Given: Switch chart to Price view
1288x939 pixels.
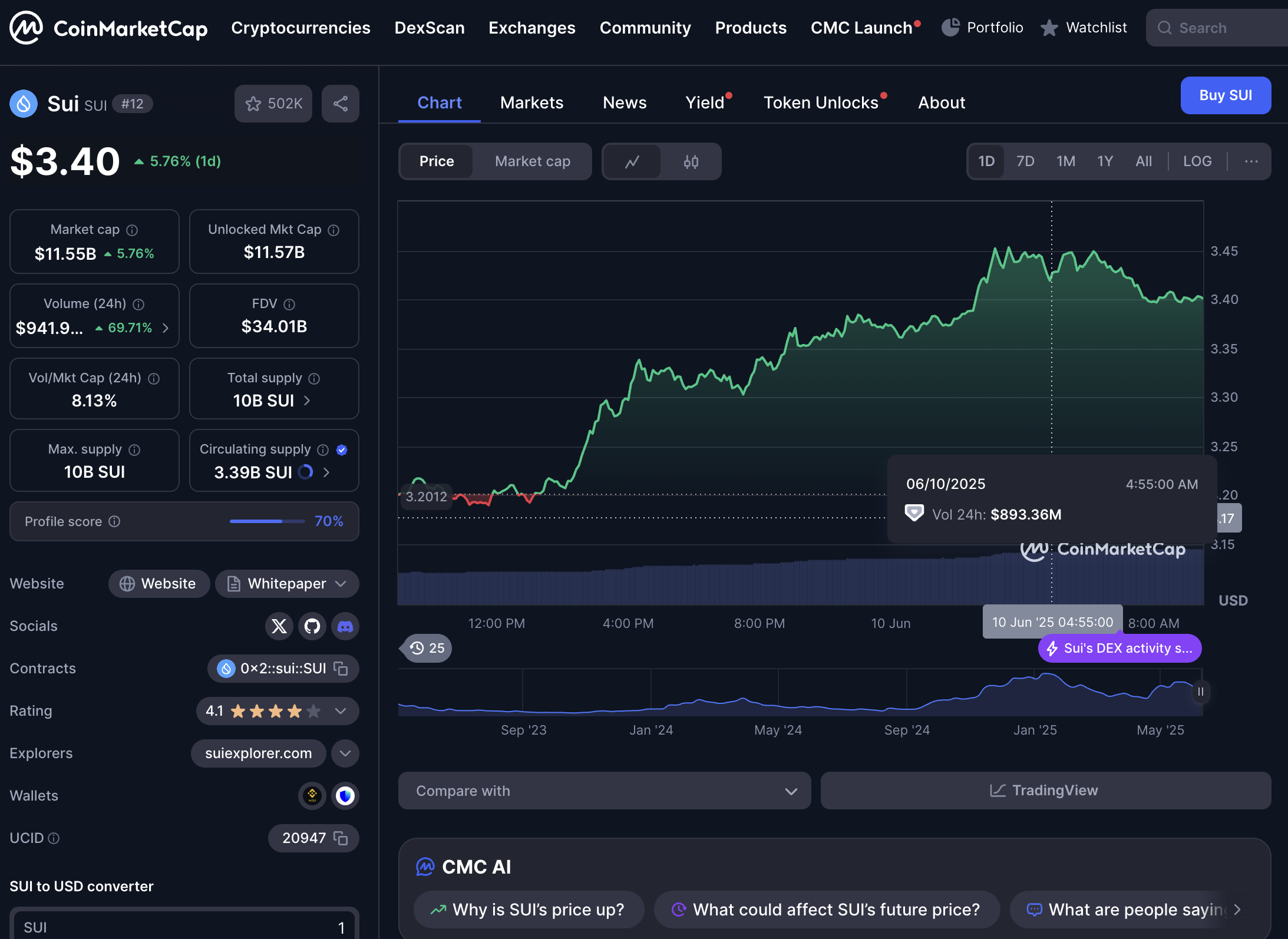Looking at the screenshot, I should (x=437, y=161).
